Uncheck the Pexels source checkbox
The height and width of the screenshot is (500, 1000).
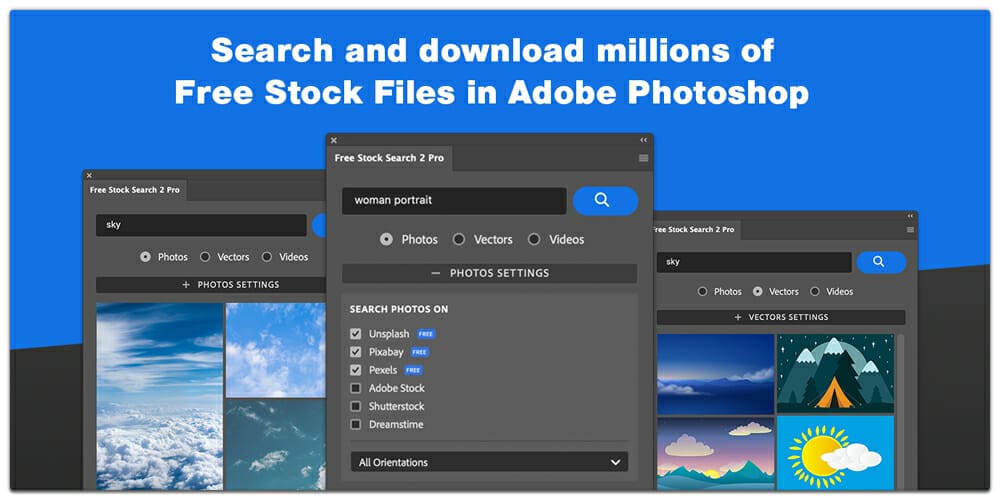356,370
